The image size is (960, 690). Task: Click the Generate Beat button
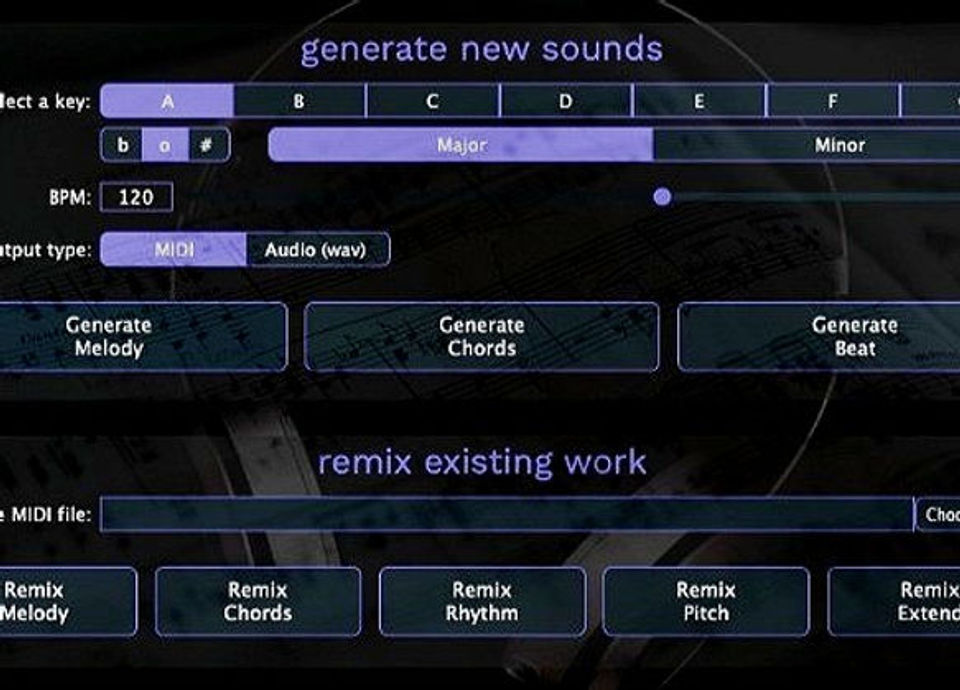pyautogui.click(x=819, y=337)
